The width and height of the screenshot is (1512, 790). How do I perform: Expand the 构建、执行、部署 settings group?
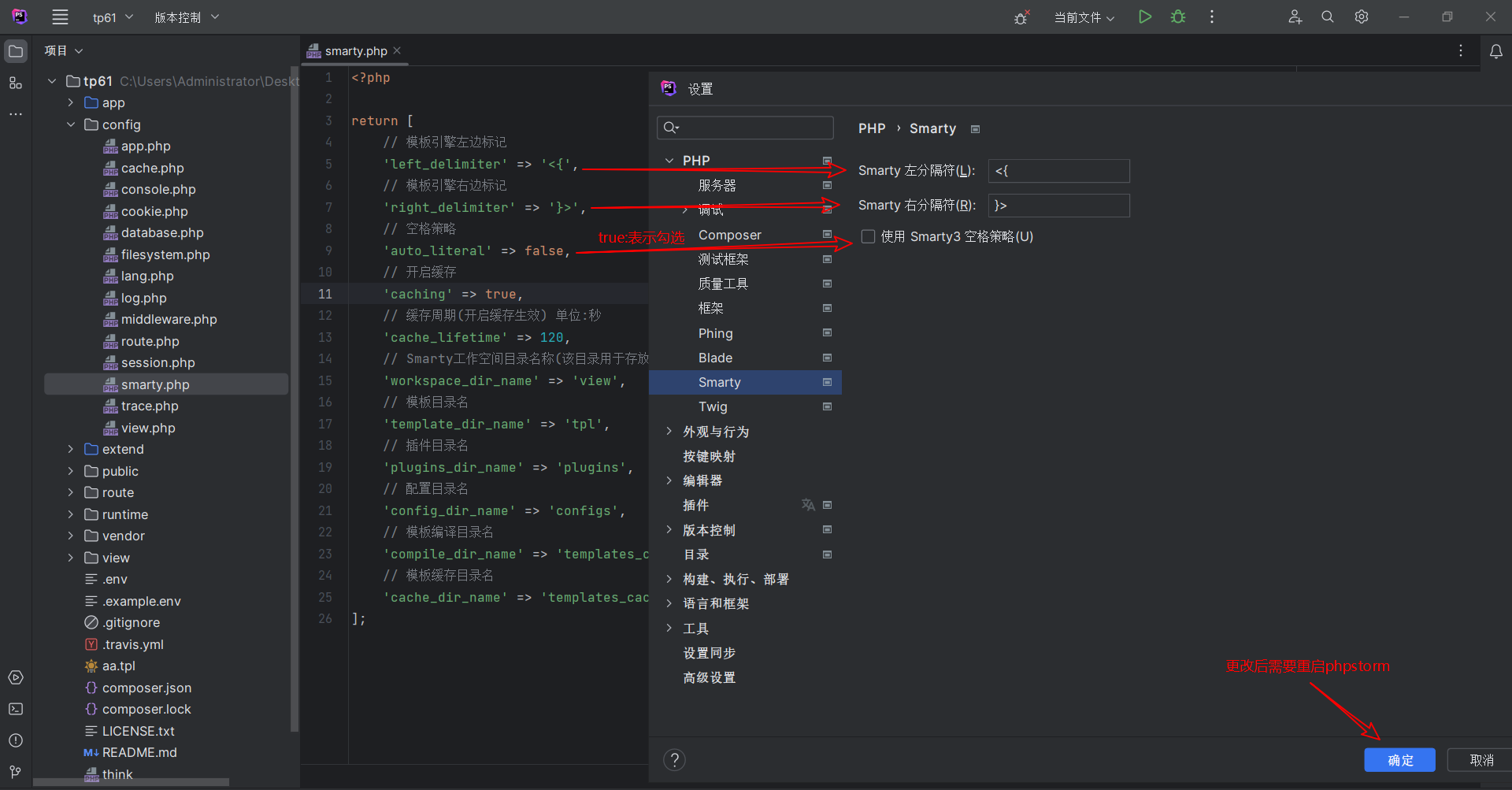click(669, 579)
